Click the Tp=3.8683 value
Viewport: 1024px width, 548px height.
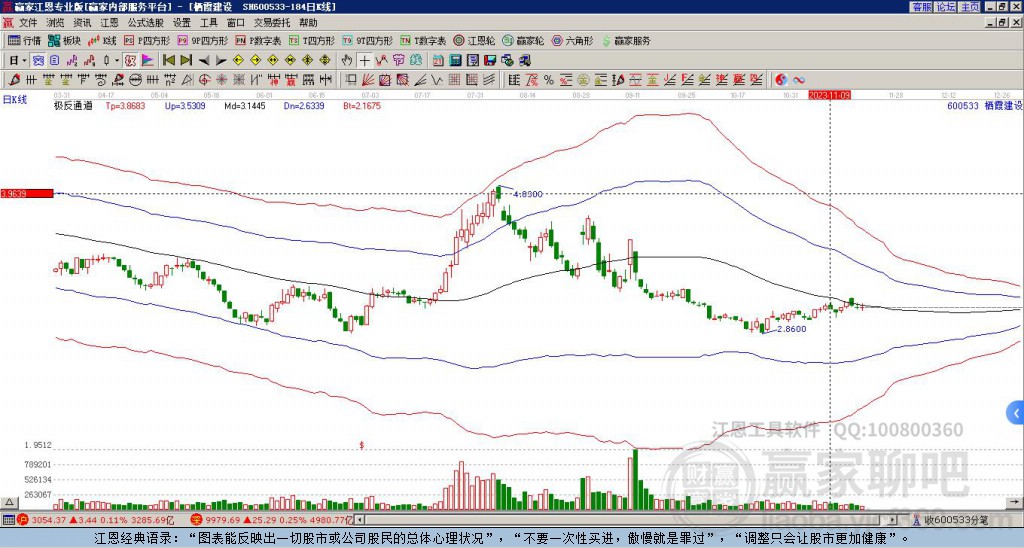pyautogui.click(x=125, y=105)
